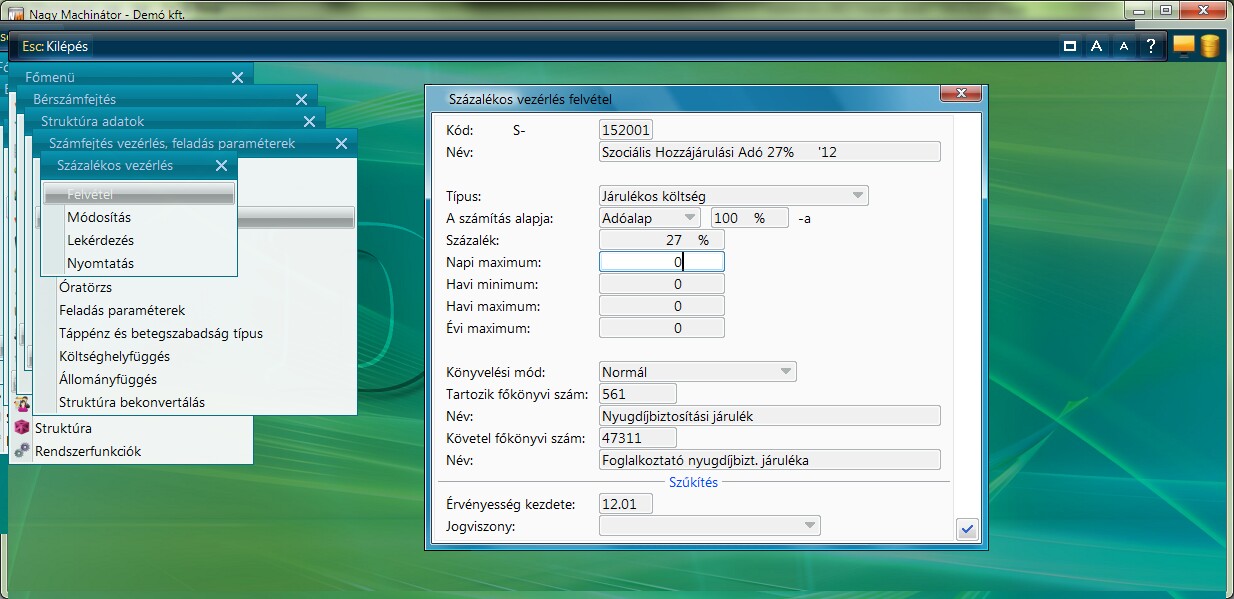Click the gears icon beside Rendszerfunkciók
This screenshot has width=1234, height=599.
coord(22,451)
